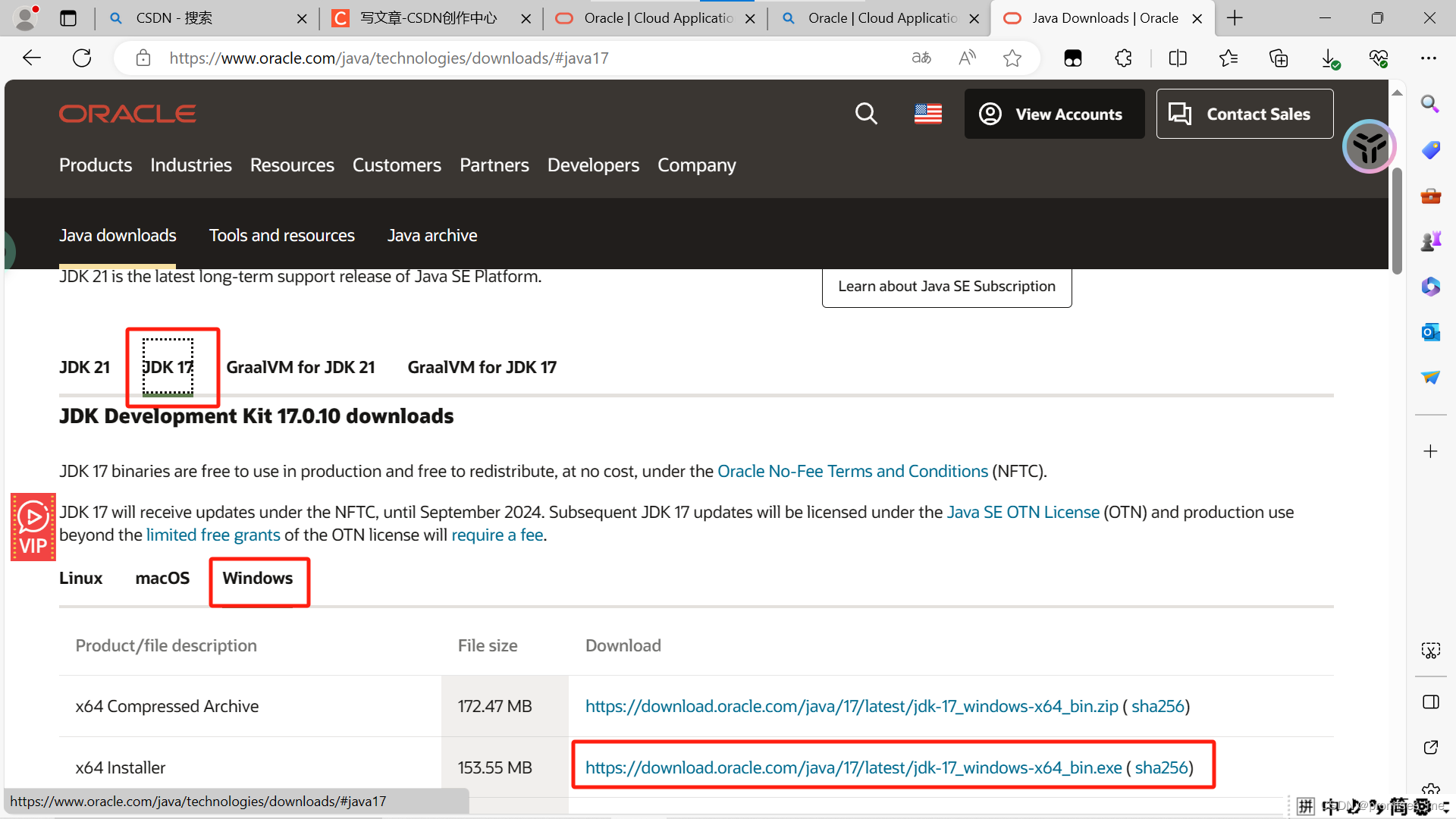Open the Collections toolbar icon

coord(1279,58)
